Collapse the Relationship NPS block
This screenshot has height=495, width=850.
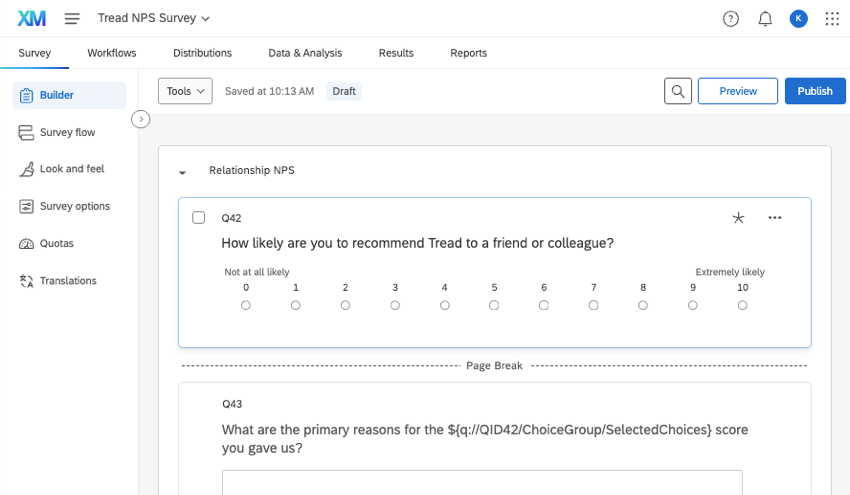[183, 172]
